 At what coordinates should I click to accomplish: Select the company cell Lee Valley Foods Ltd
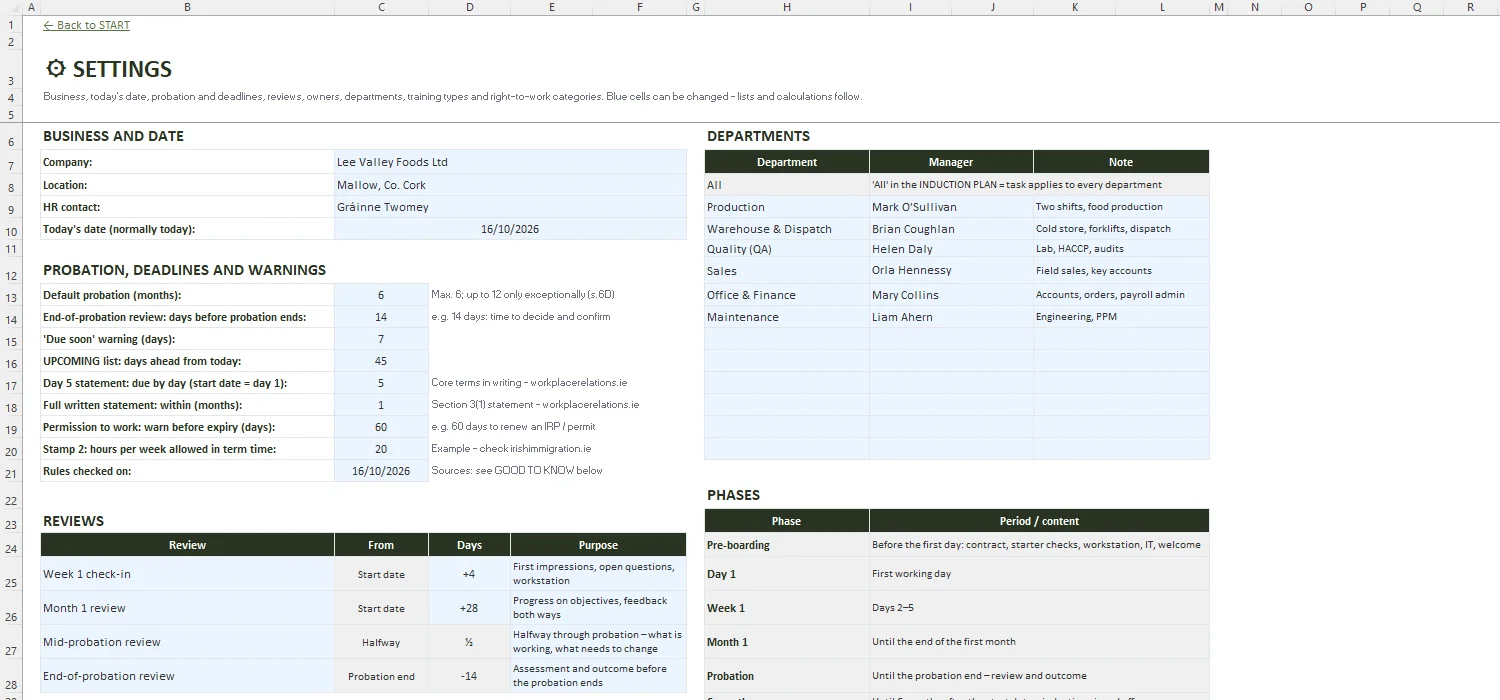pos(510,162)
